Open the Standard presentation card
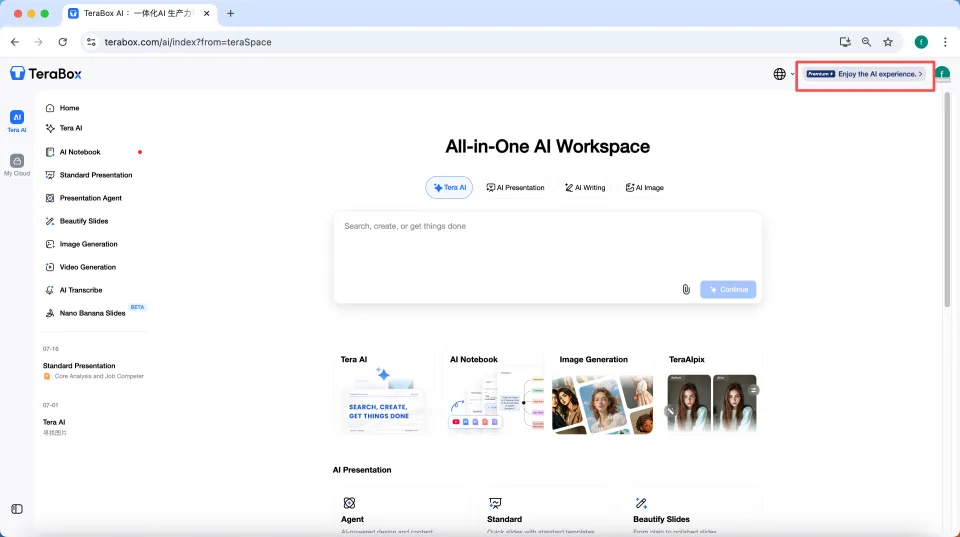 click(547, 512)
